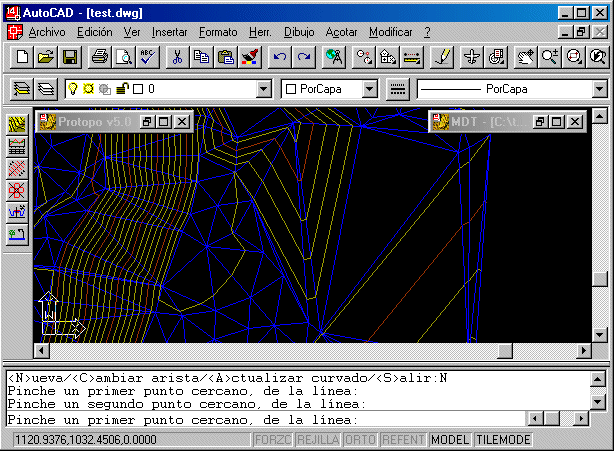Select the Zoom realtime magnifier icon
614x451 pixels.
click(x=549, y=57)
